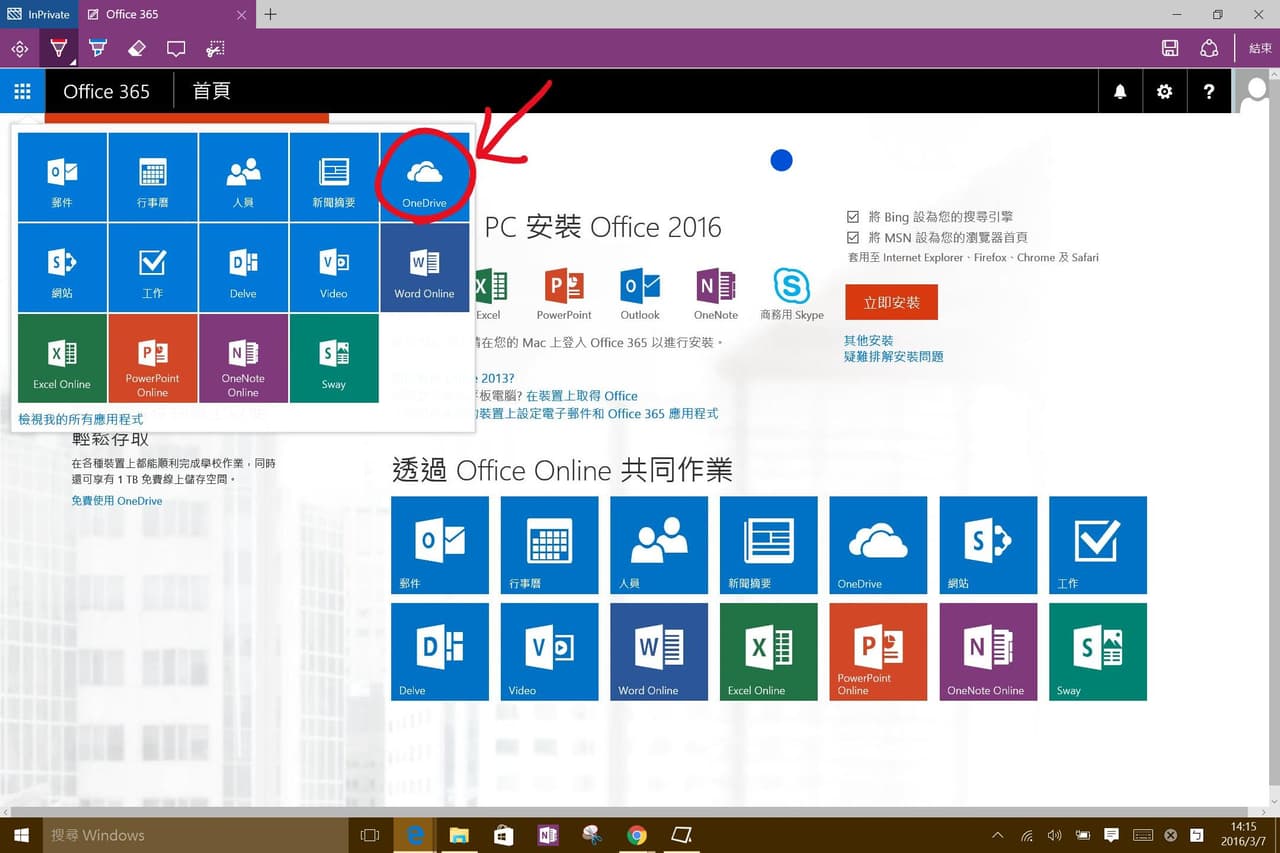Image resolution: width=1280 pixels, height=853 pixels.
Task: Switch to the Office 365 browser tab
Action: point(166,14)
